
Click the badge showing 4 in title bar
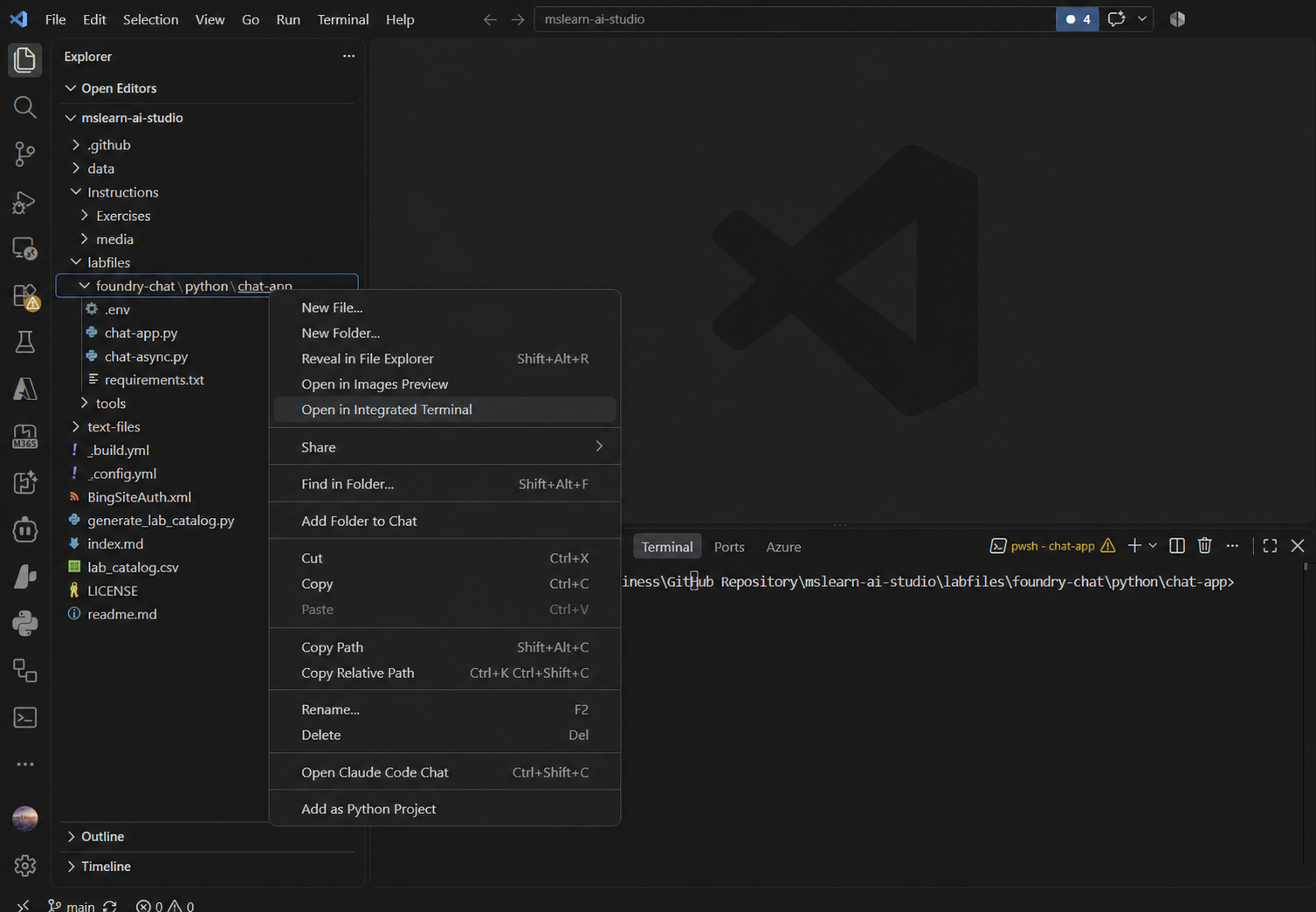(1078, 19)
